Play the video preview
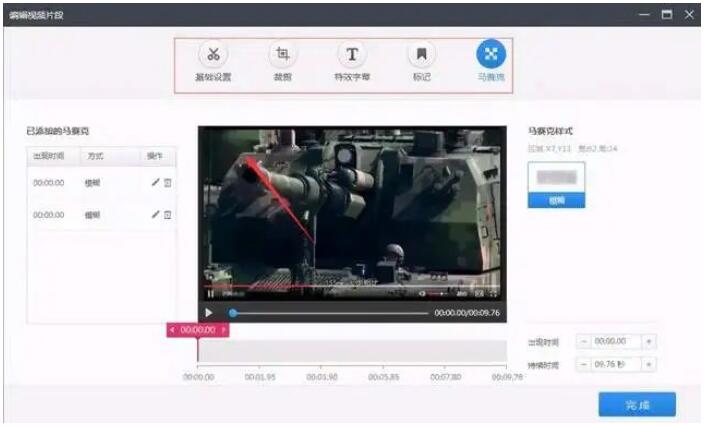 (209, 313)
